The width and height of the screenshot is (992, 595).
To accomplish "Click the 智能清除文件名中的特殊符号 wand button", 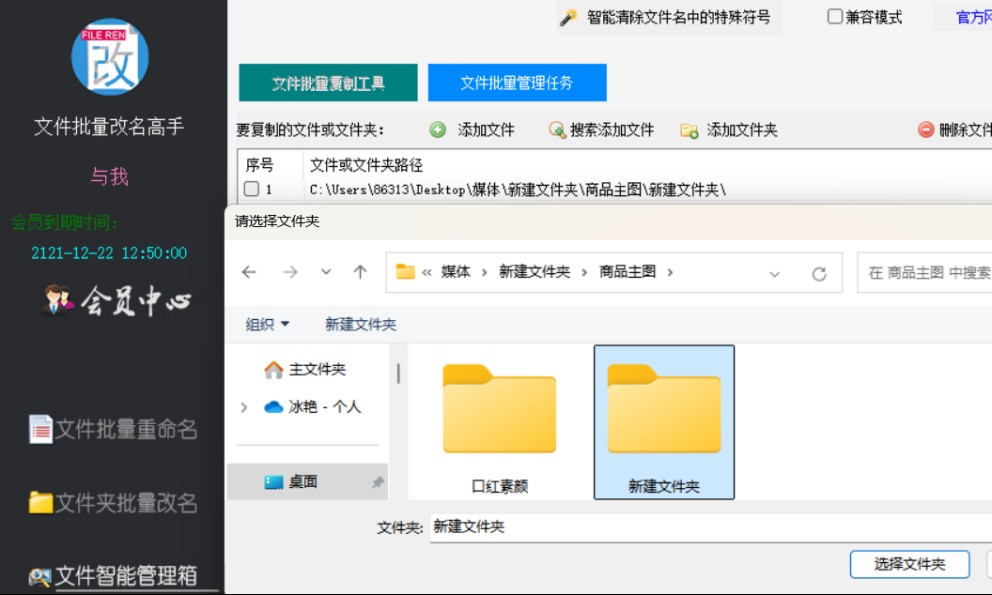I will (x=667, y=17).
